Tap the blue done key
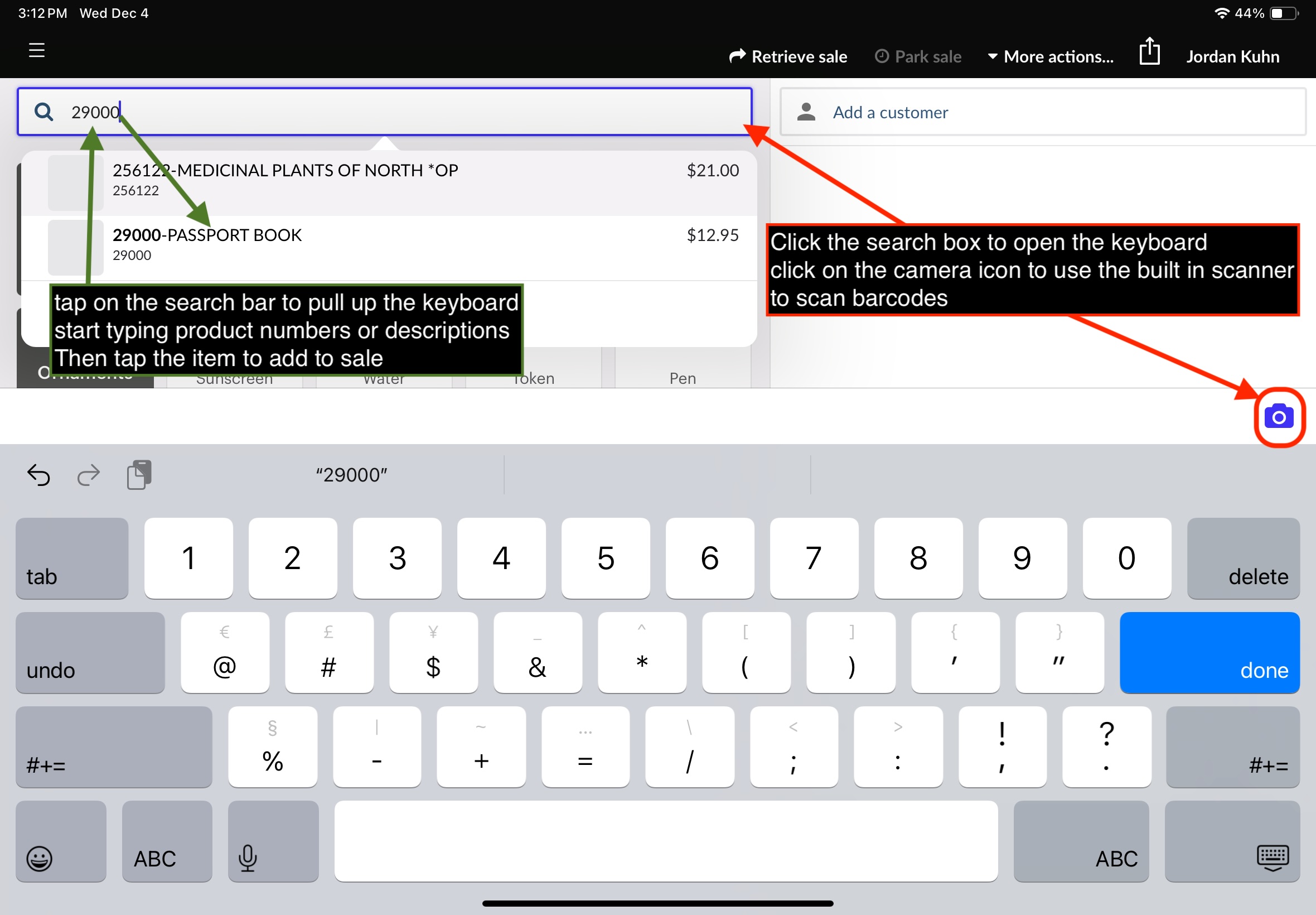This screenshot has width=1316, height=915. click(1209, 652)
